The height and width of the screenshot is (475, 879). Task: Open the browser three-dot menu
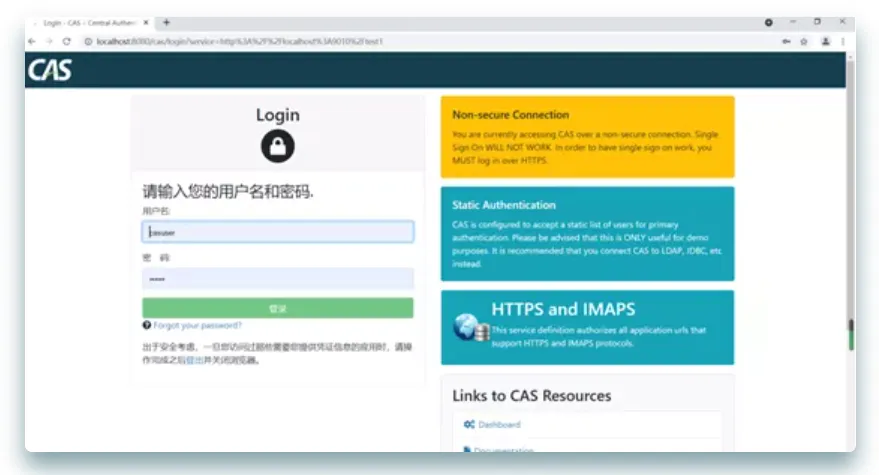tap(843, 41)
